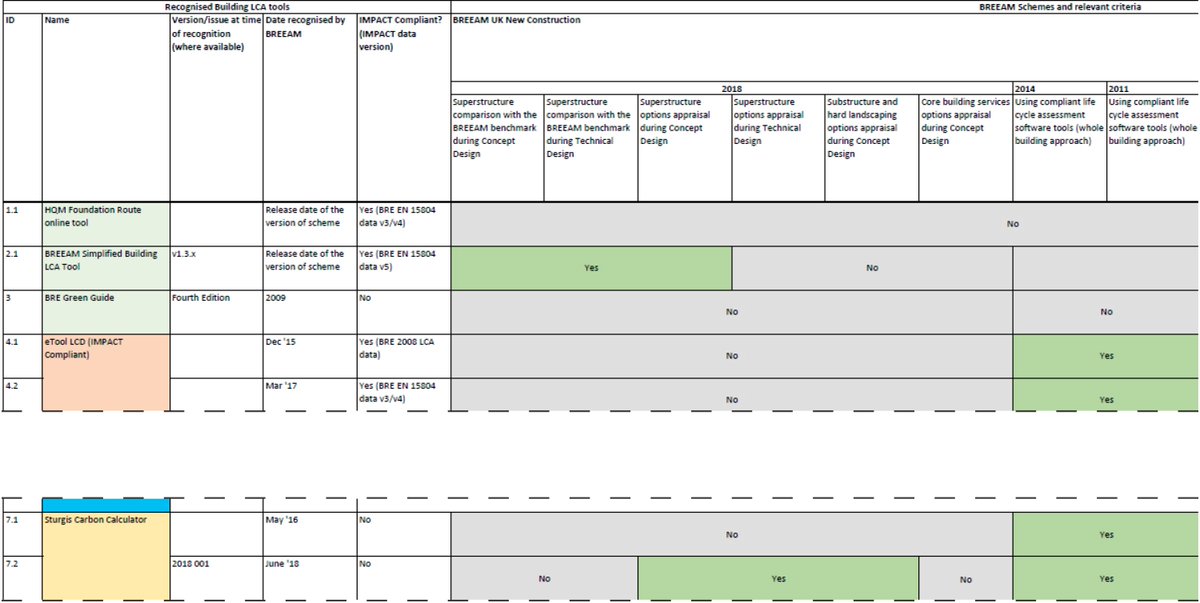
Task: Select the ID cell '2.1'
Action: click(21, 268)
